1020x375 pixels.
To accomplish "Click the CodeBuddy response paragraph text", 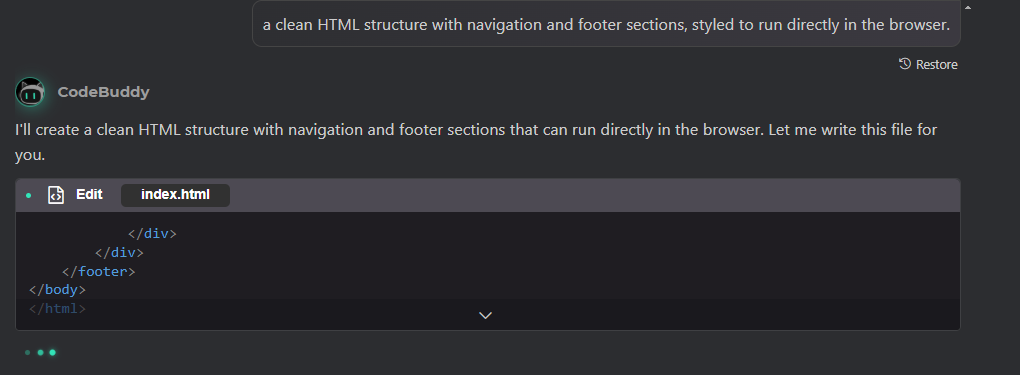I will pos(476,143).
